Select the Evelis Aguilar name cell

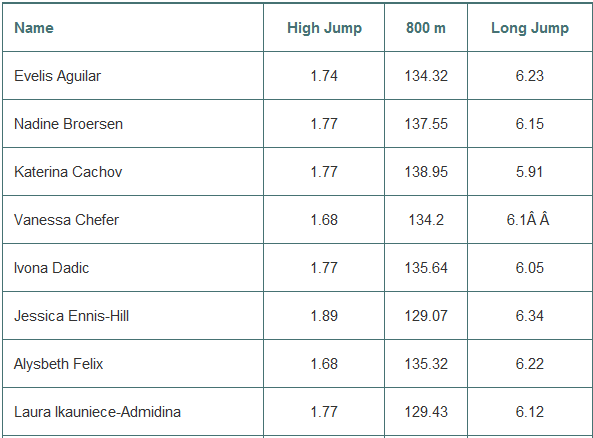(57, 76)
